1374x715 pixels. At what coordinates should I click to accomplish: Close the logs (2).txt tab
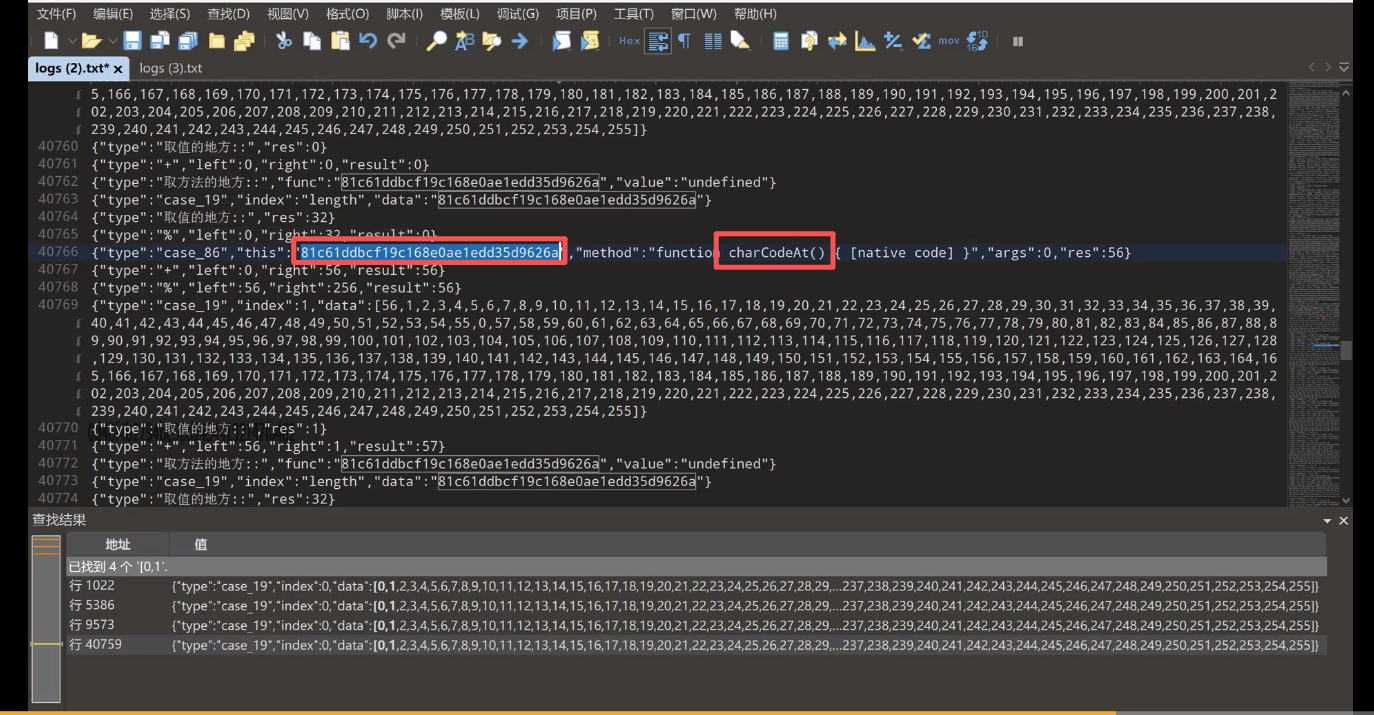pos(118,69)
